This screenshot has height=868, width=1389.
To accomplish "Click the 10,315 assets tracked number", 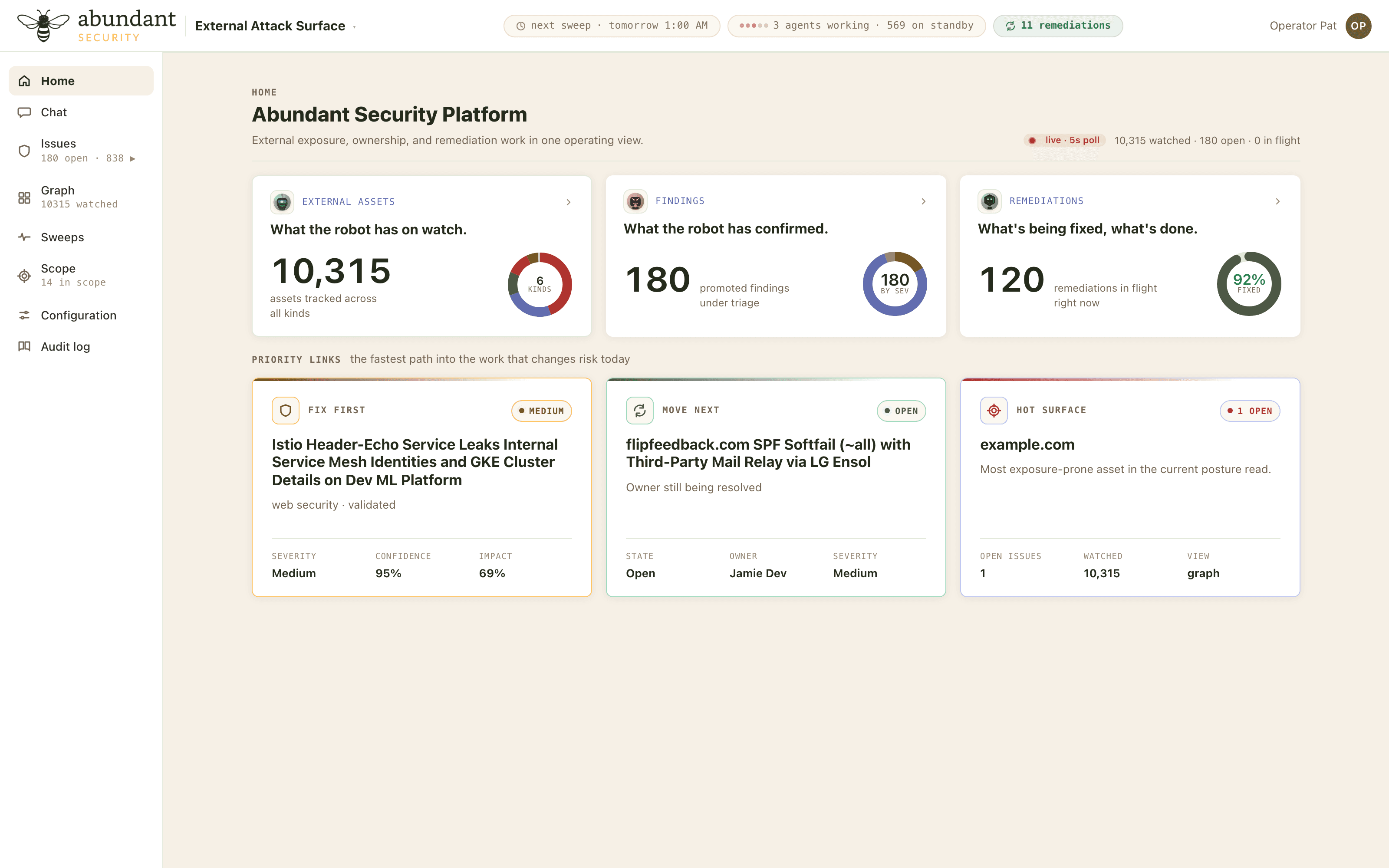I will [x=331, y=271].
